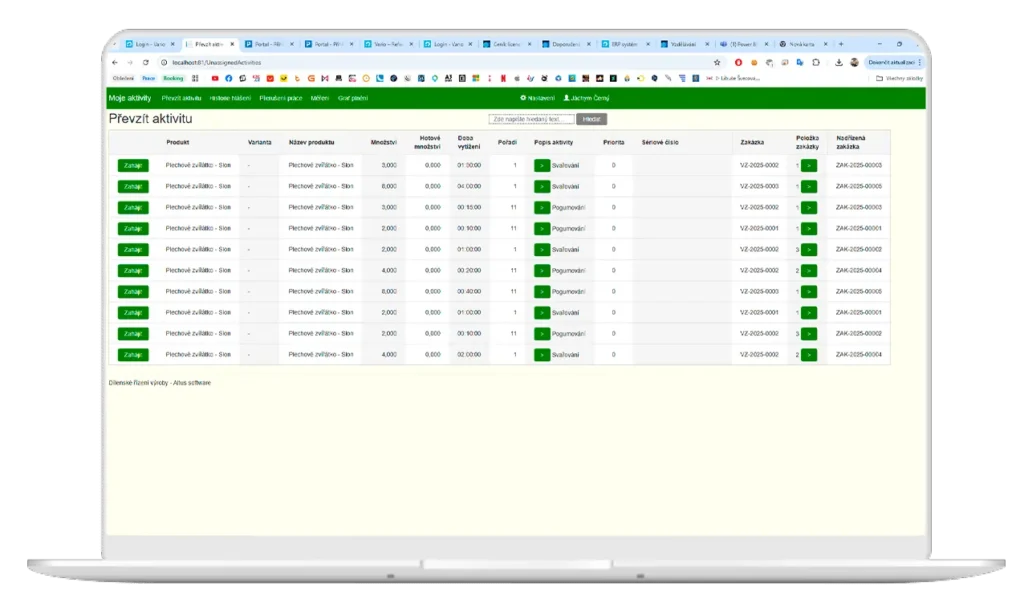Open Nastavení gear settings in green navbar

tap(537, 98)
